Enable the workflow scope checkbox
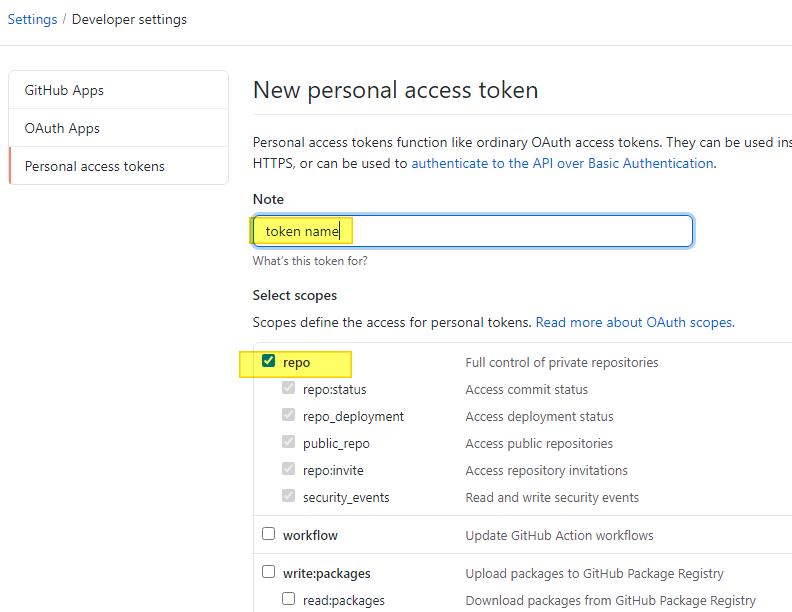This screenshot has height=612, width=792. pyautogui.click(x=268, y=534)
